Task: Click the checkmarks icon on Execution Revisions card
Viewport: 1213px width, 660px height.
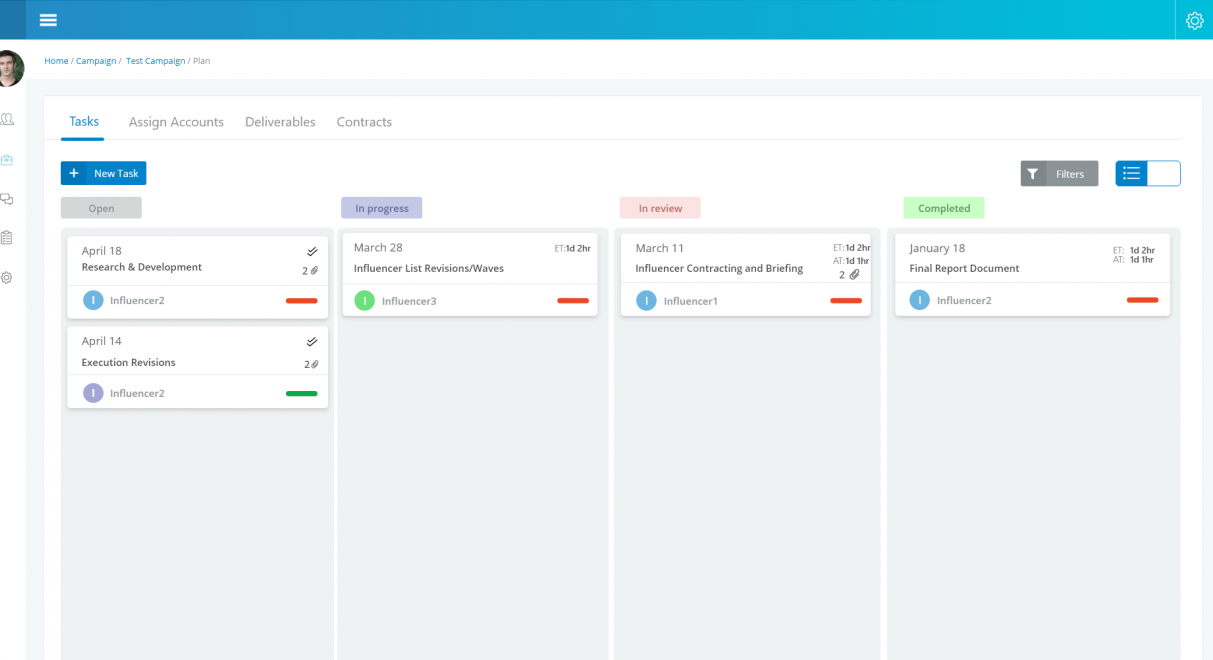Action: pos(311,341)
